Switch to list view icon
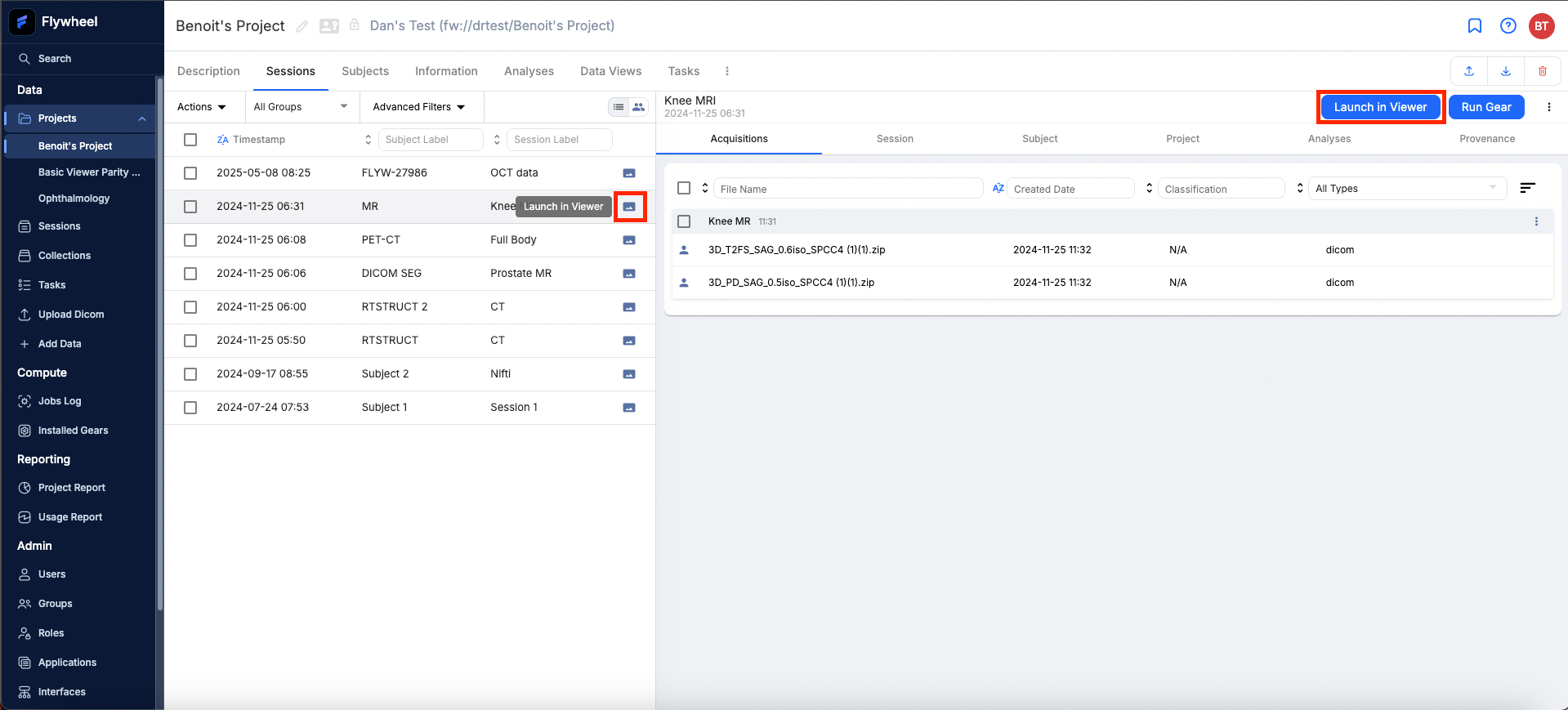The width and height of the screenshot is (1568, 710). (x=619, y=107)
